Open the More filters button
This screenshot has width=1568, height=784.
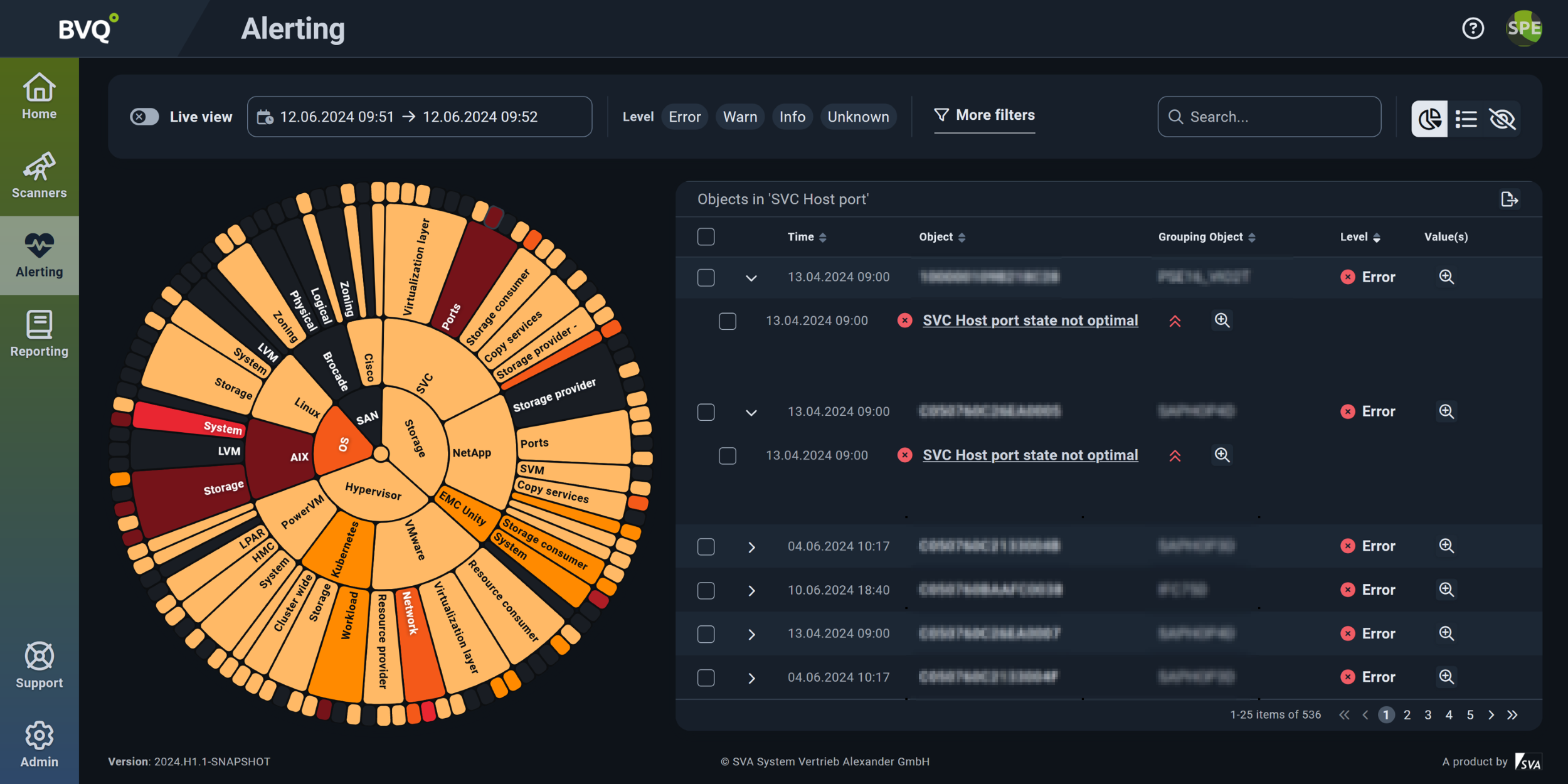[x=984, y=115]
